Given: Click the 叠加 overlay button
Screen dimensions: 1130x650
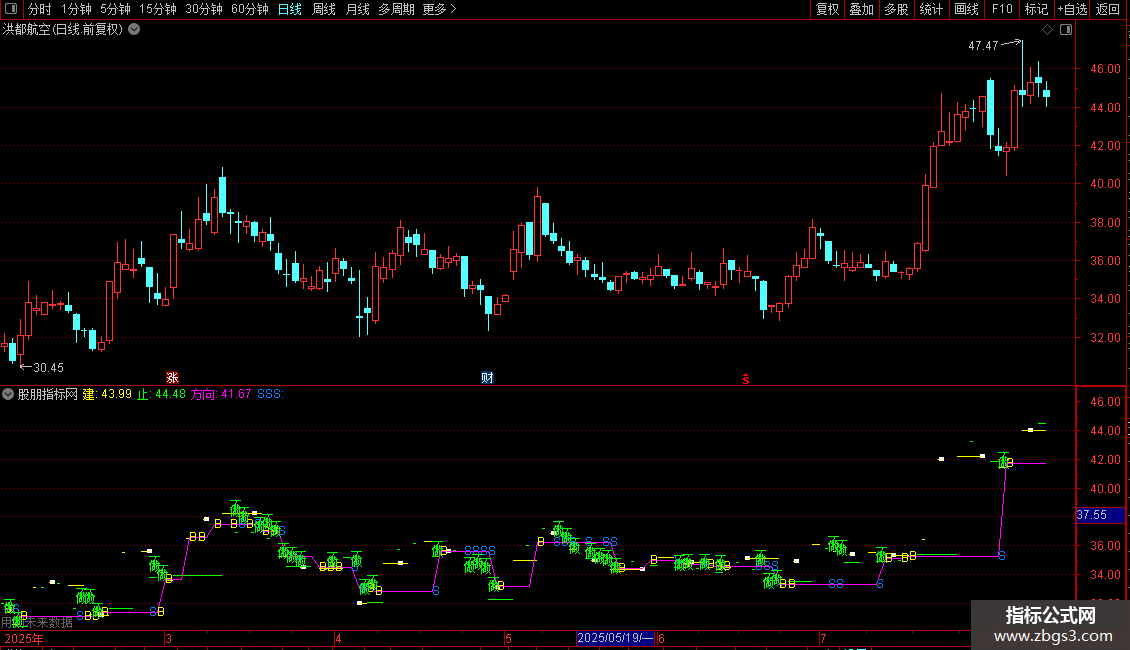Looking at the screenshot, I should 862,9.
